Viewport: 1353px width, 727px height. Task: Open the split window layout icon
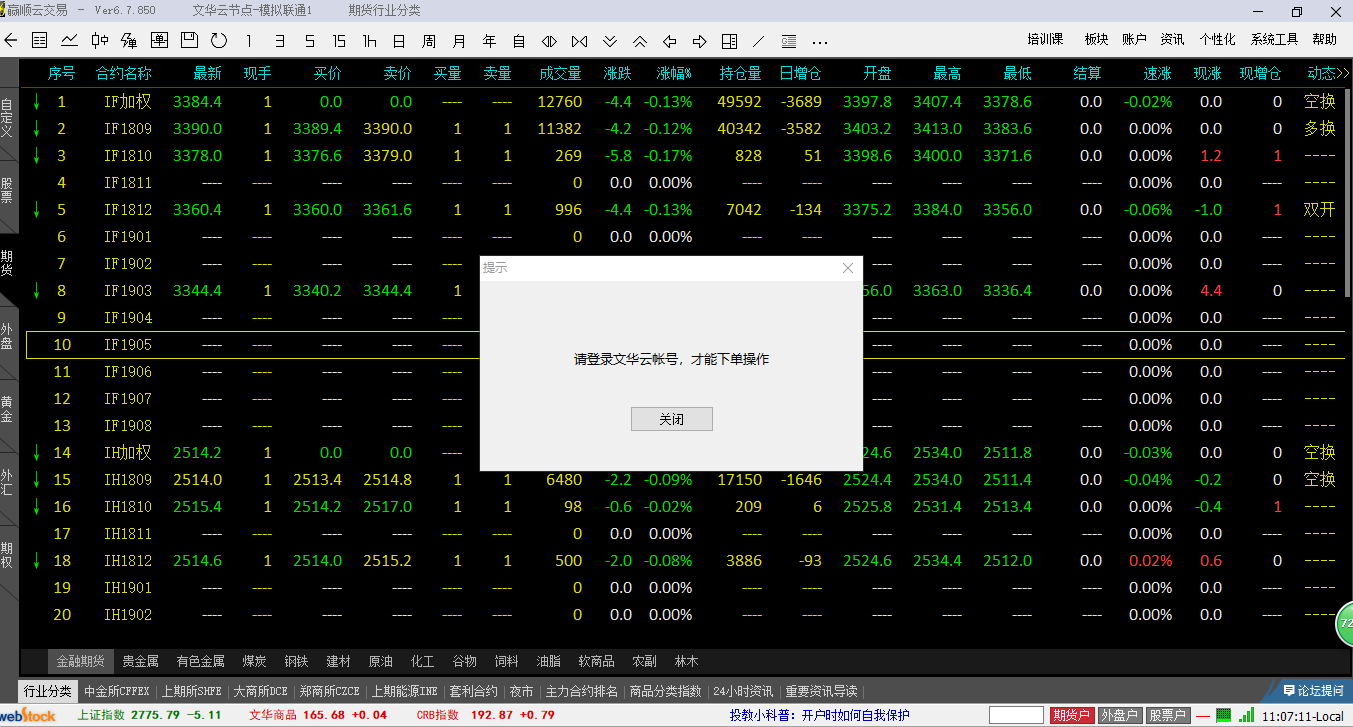pyautogui.click(x=730, y=41)
